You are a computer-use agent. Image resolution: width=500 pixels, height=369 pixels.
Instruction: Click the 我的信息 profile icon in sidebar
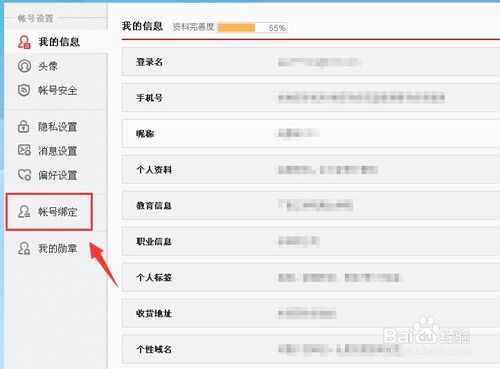24,42
